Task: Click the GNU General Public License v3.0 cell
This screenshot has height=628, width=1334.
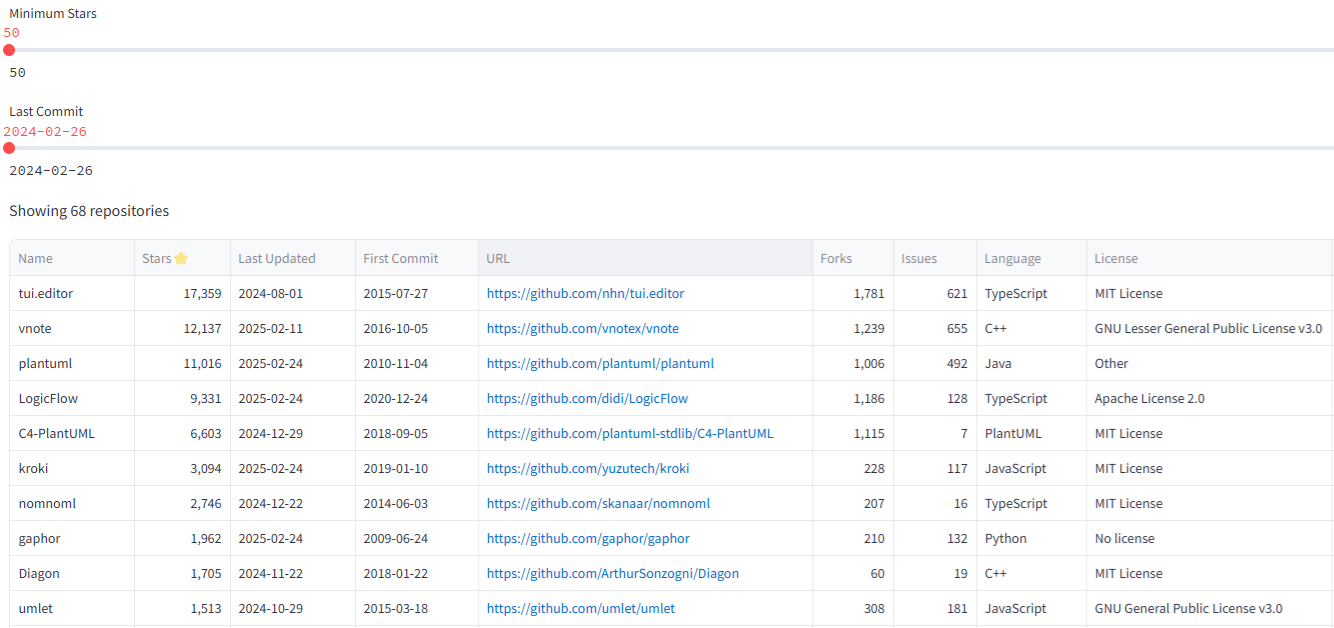Action: [1210, 609]
